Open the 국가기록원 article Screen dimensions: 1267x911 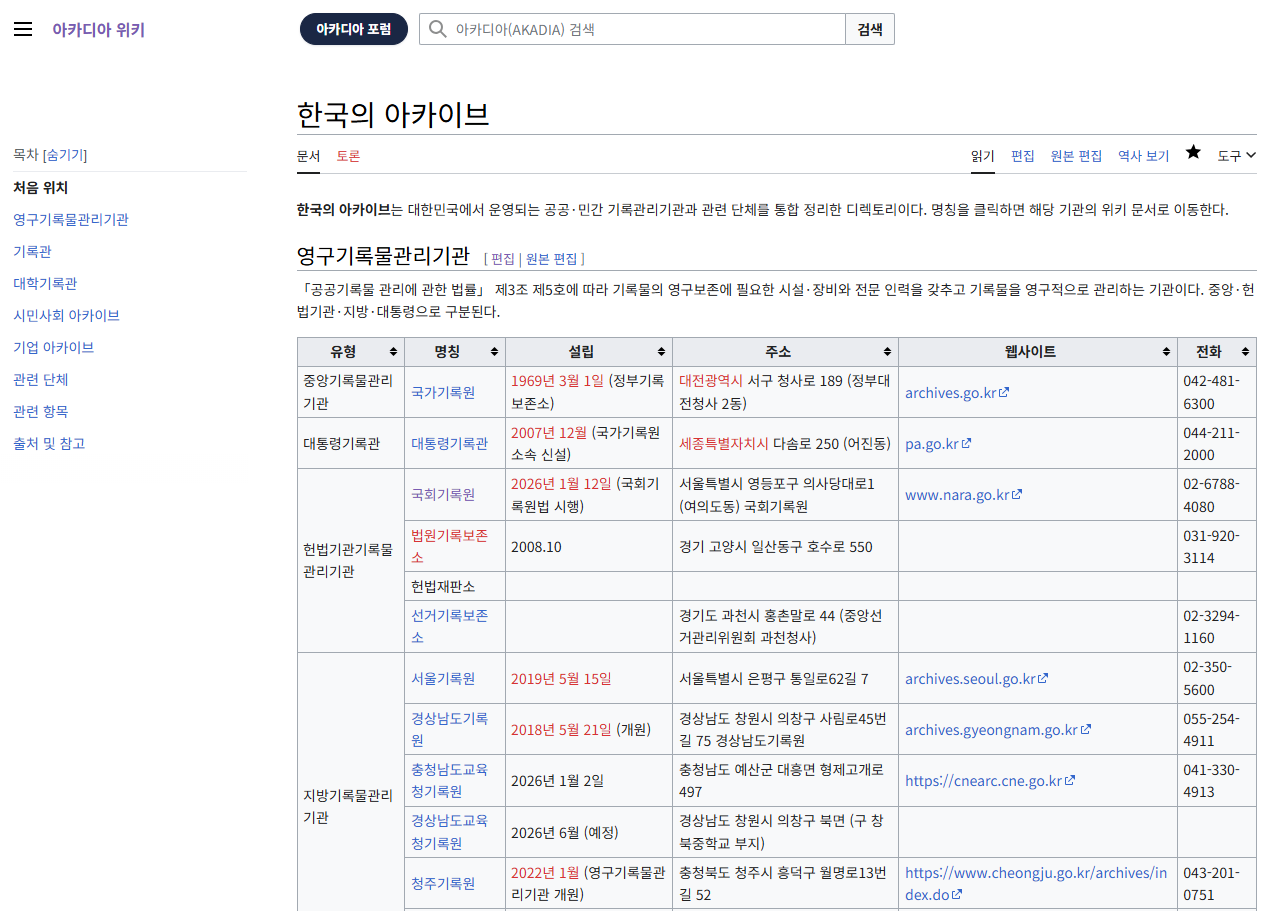click(x=443, y=392)
